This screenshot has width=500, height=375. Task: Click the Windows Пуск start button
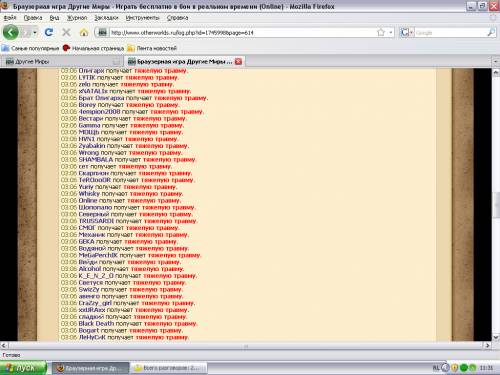point(23,368)
